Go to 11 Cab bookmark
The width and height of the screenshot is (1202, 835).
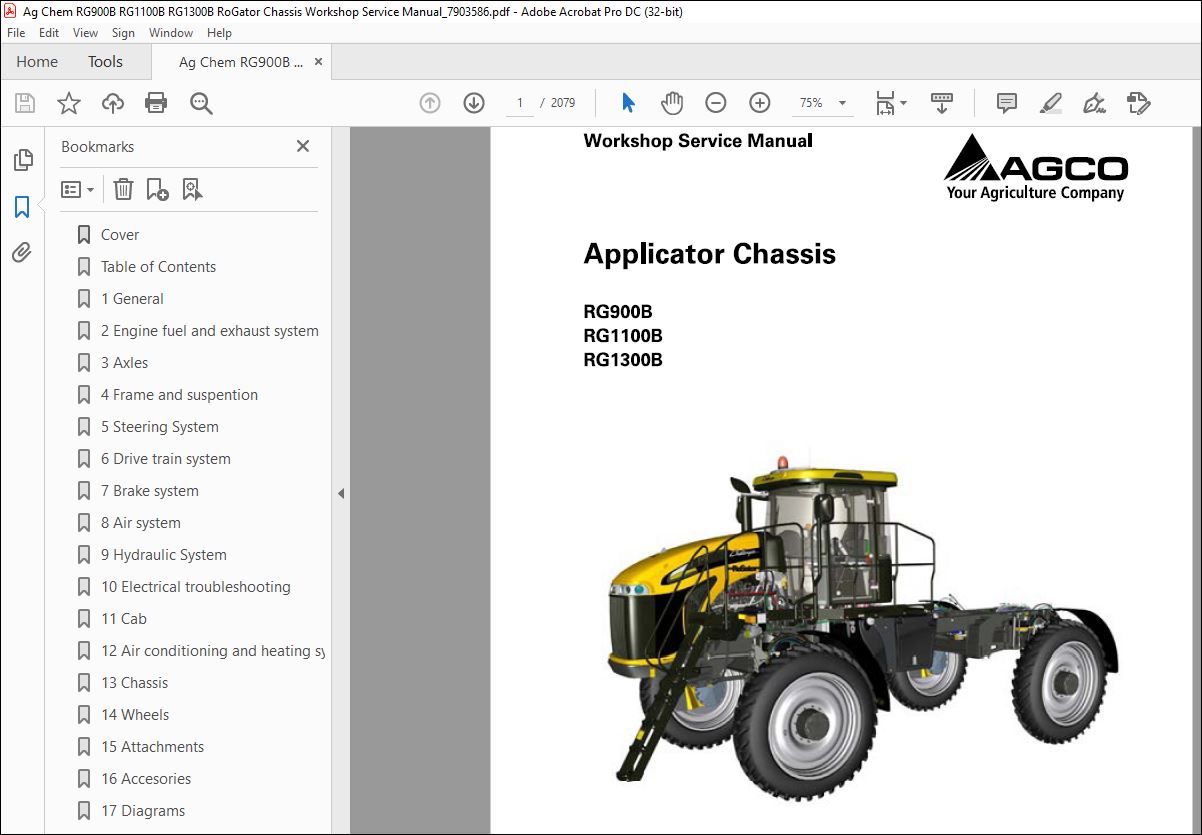click(123, 619)
